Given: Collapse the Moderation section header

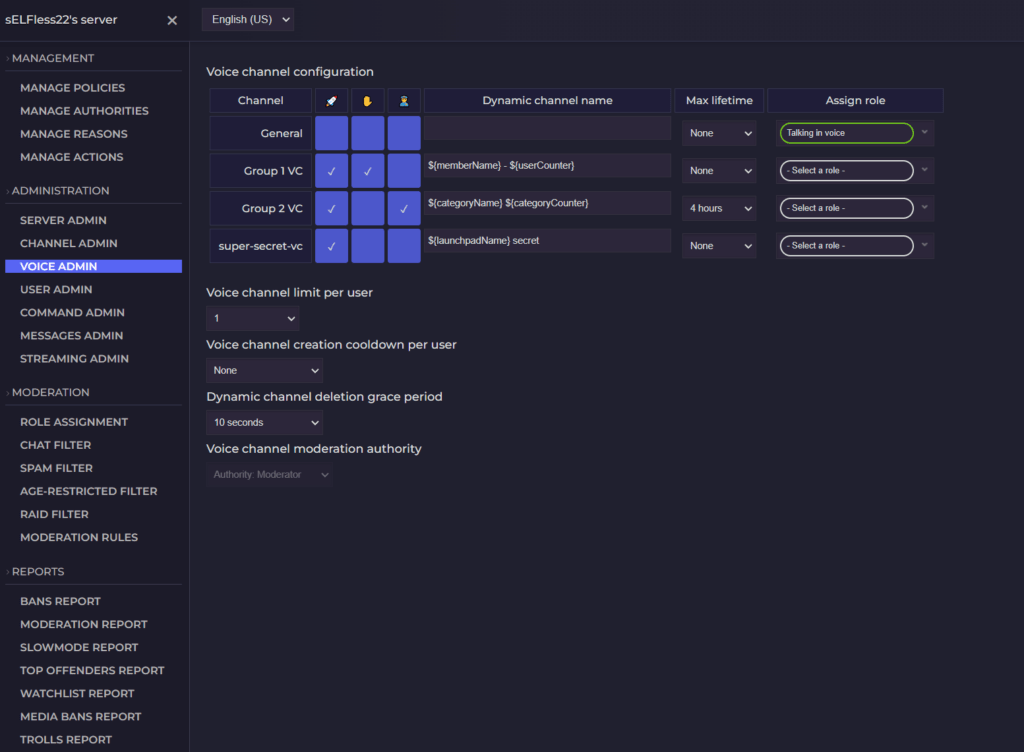Looking at the screenshot, I should click(x=50, y=392).
